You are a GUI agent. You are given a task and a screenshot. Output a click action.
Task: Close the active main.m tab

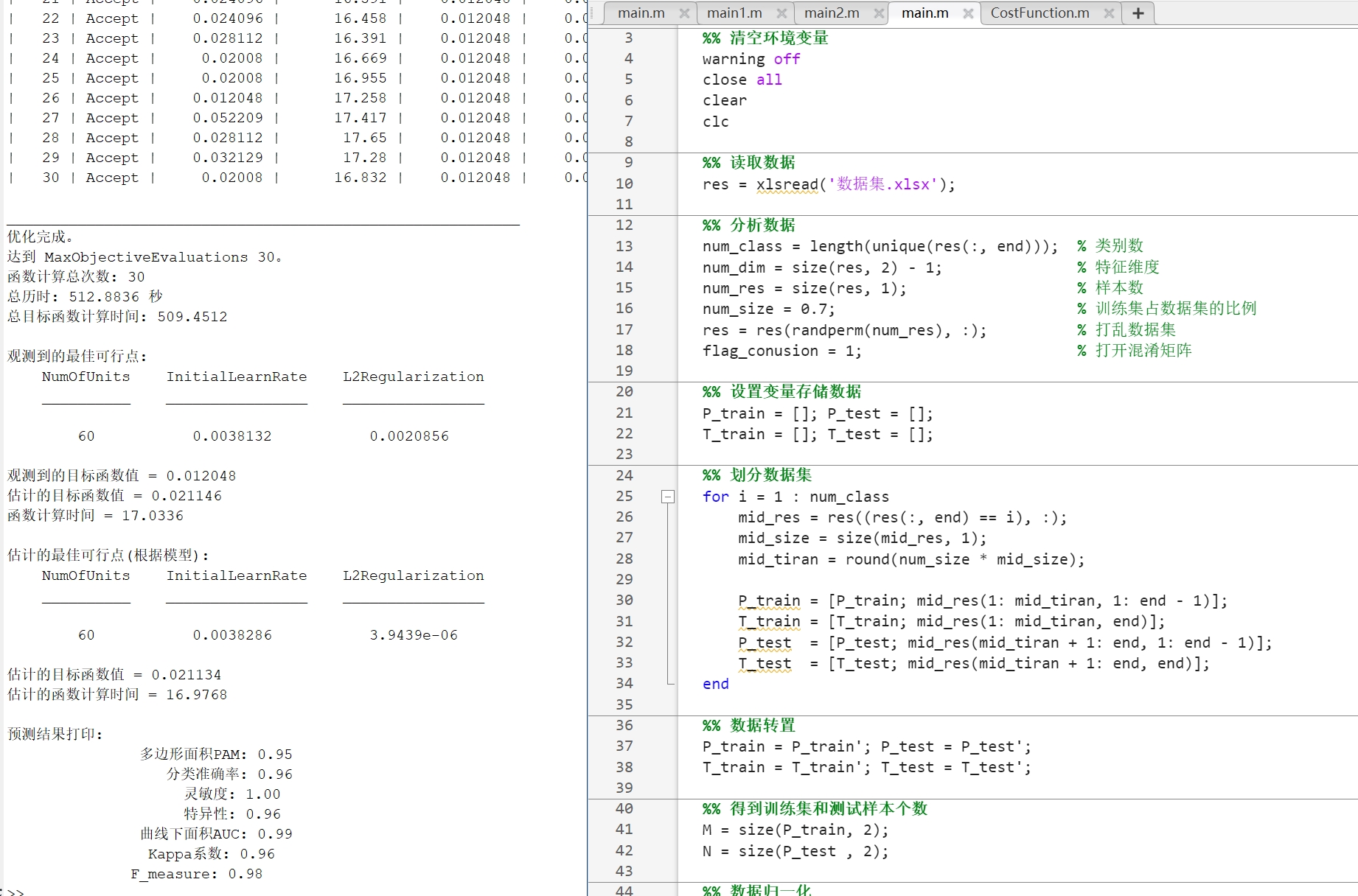968,13
